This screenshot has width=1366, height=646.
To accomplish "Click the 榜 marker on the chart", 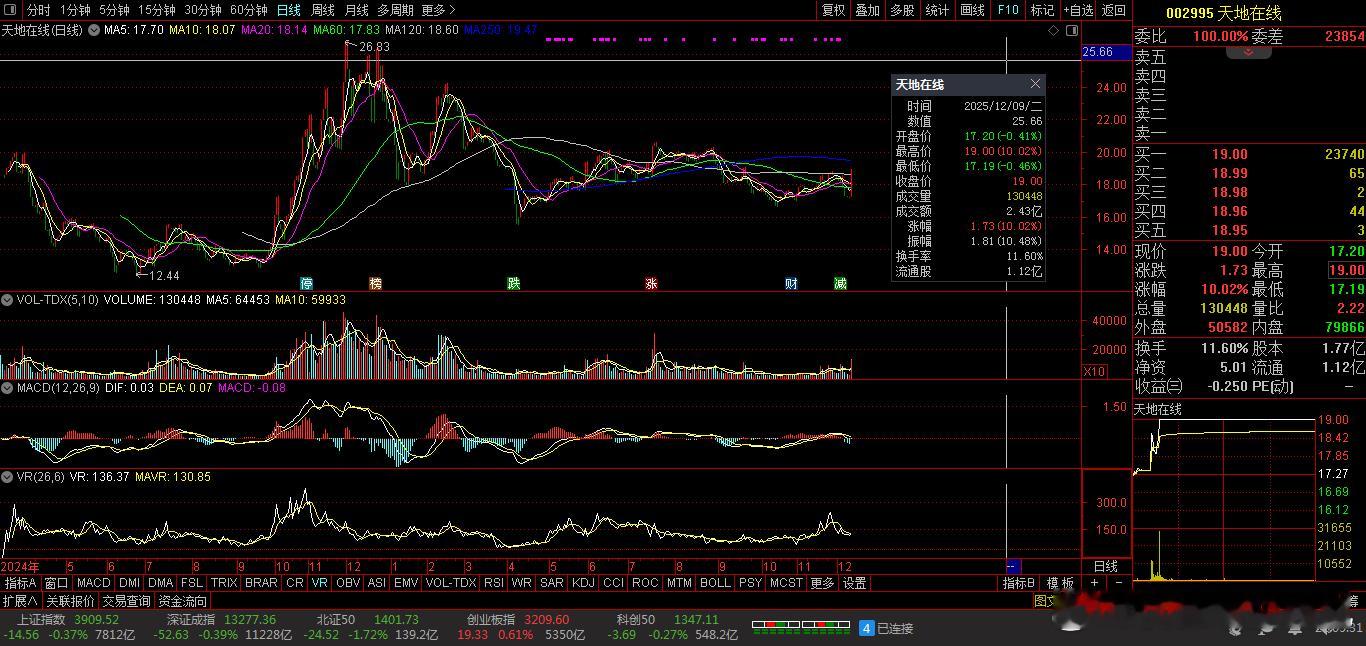I will (x=375, y=283).
